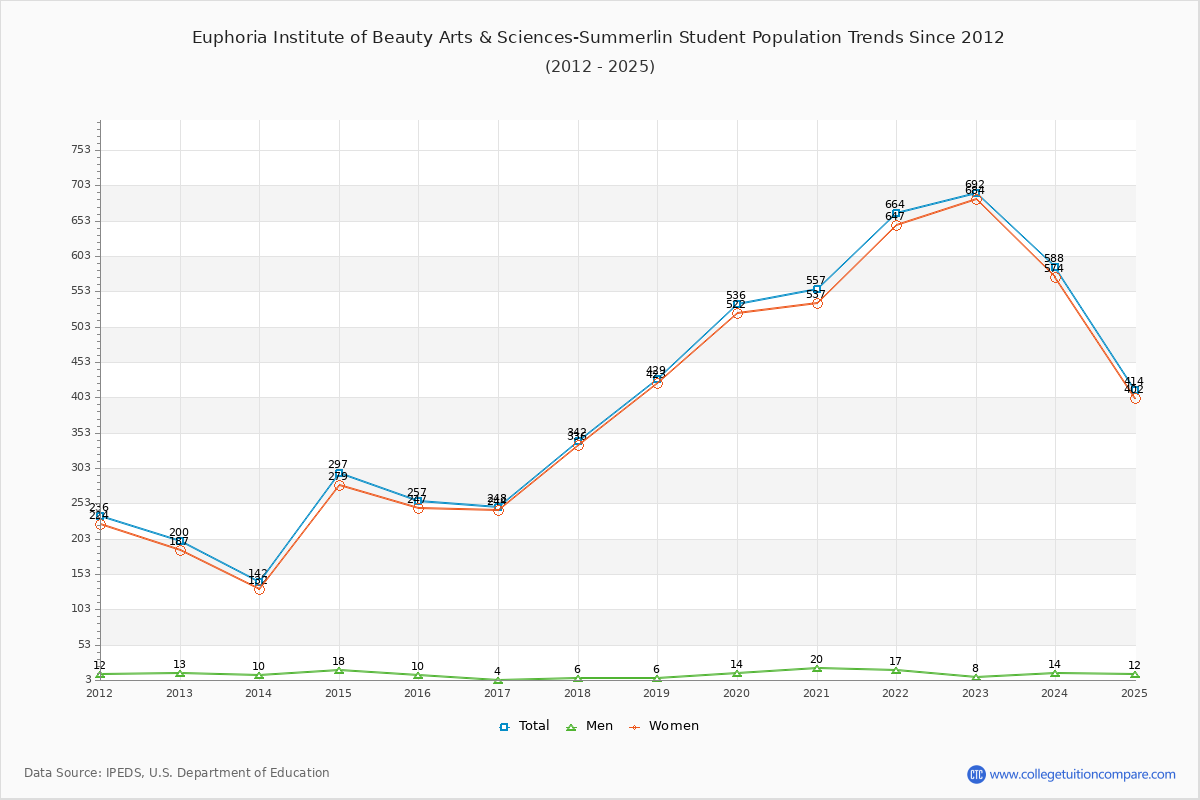Click the (2012 - 2025) subtitle

click(x=600, y=67)
